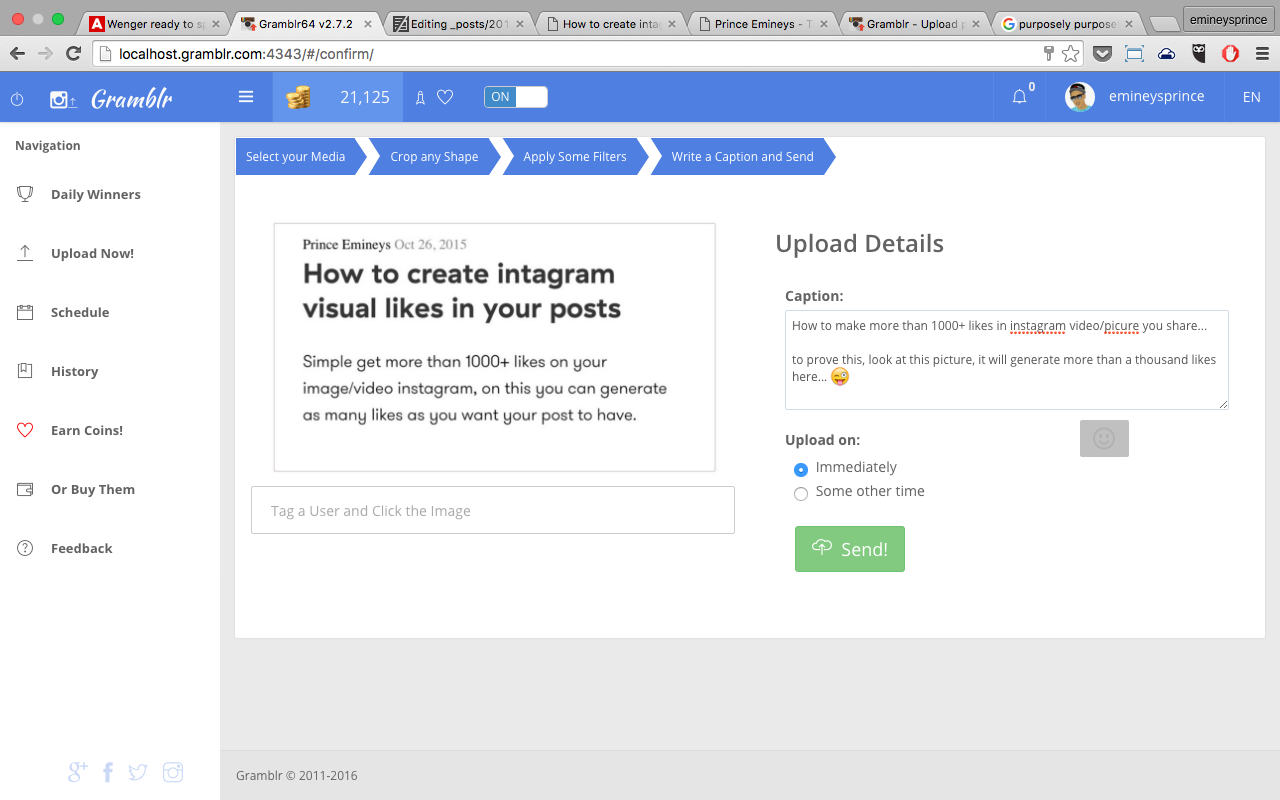This screenshot has width=1280, height=800.
Task: Click the Upload Now arrow icon
Action: coord(25,253)
